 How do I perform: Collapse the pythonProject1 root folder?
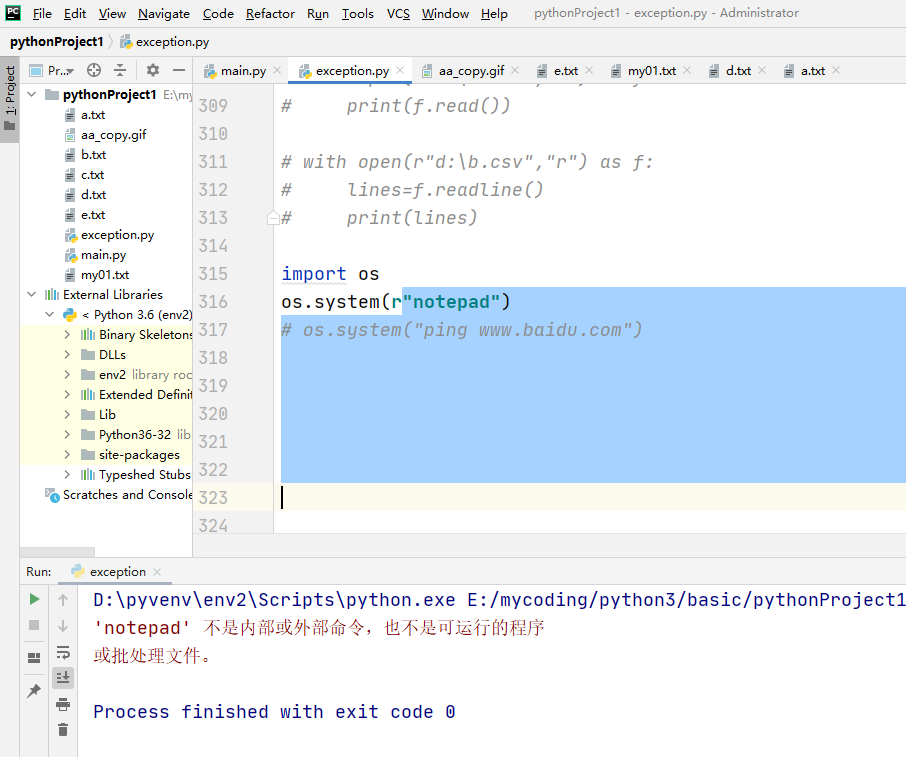[x=32, y=94]
